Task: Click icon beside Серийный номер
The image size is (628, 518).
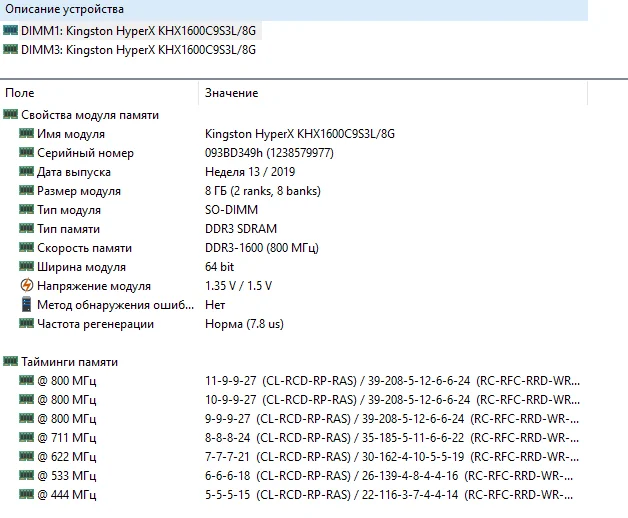Action: pyautogui.click(x=26, y=152)
